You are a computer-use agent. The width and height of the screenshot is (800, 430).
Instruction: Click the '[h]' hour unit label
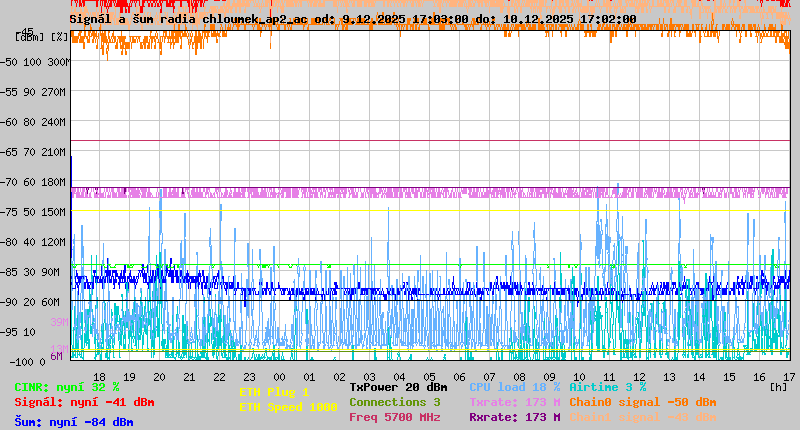[778, 387]
